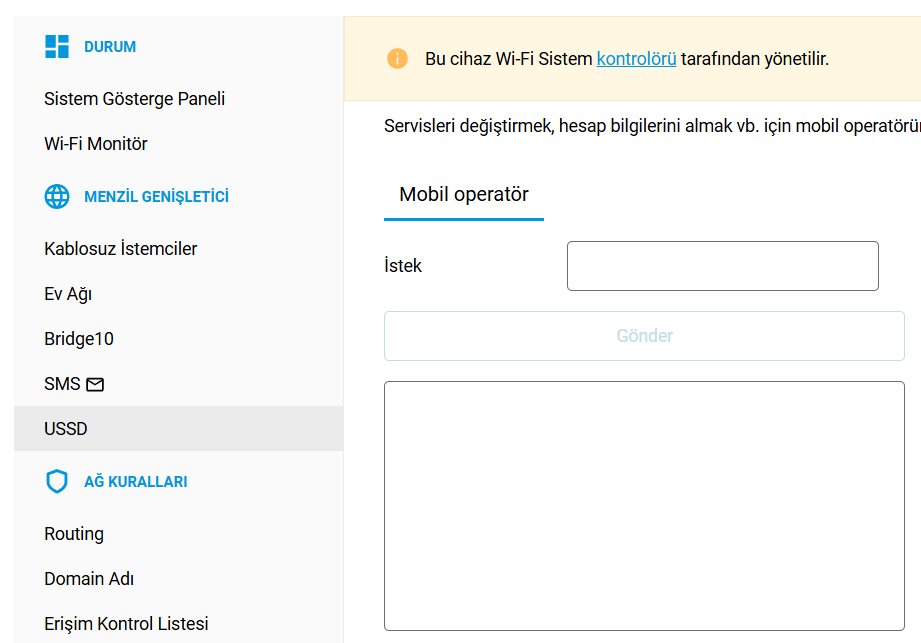Open the Bridge10 page

[79, 339]
